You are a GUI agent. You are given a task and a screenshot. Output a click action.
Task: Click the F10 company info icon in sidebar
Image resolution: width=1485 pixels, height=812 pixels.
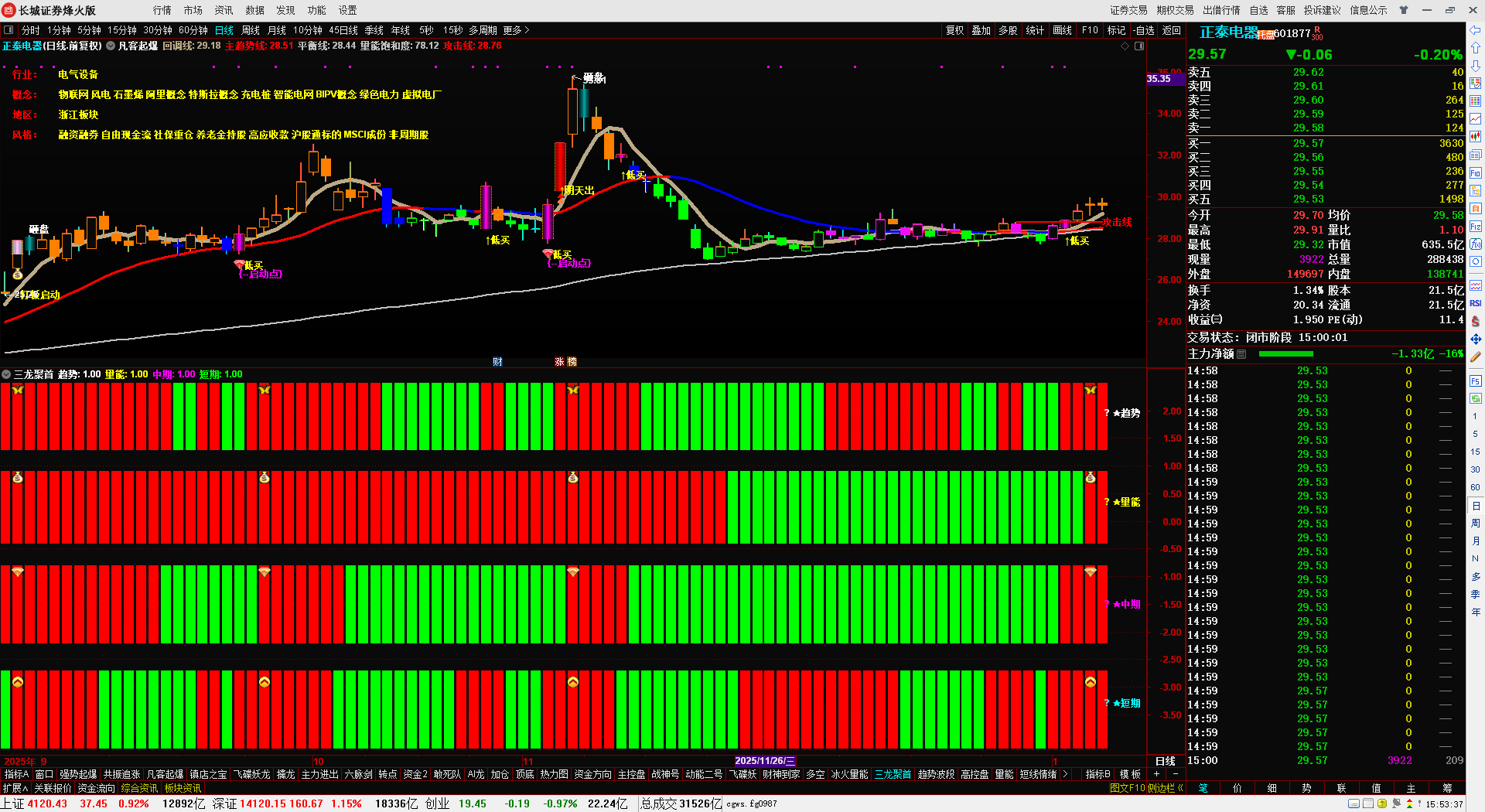point(1476,172)
